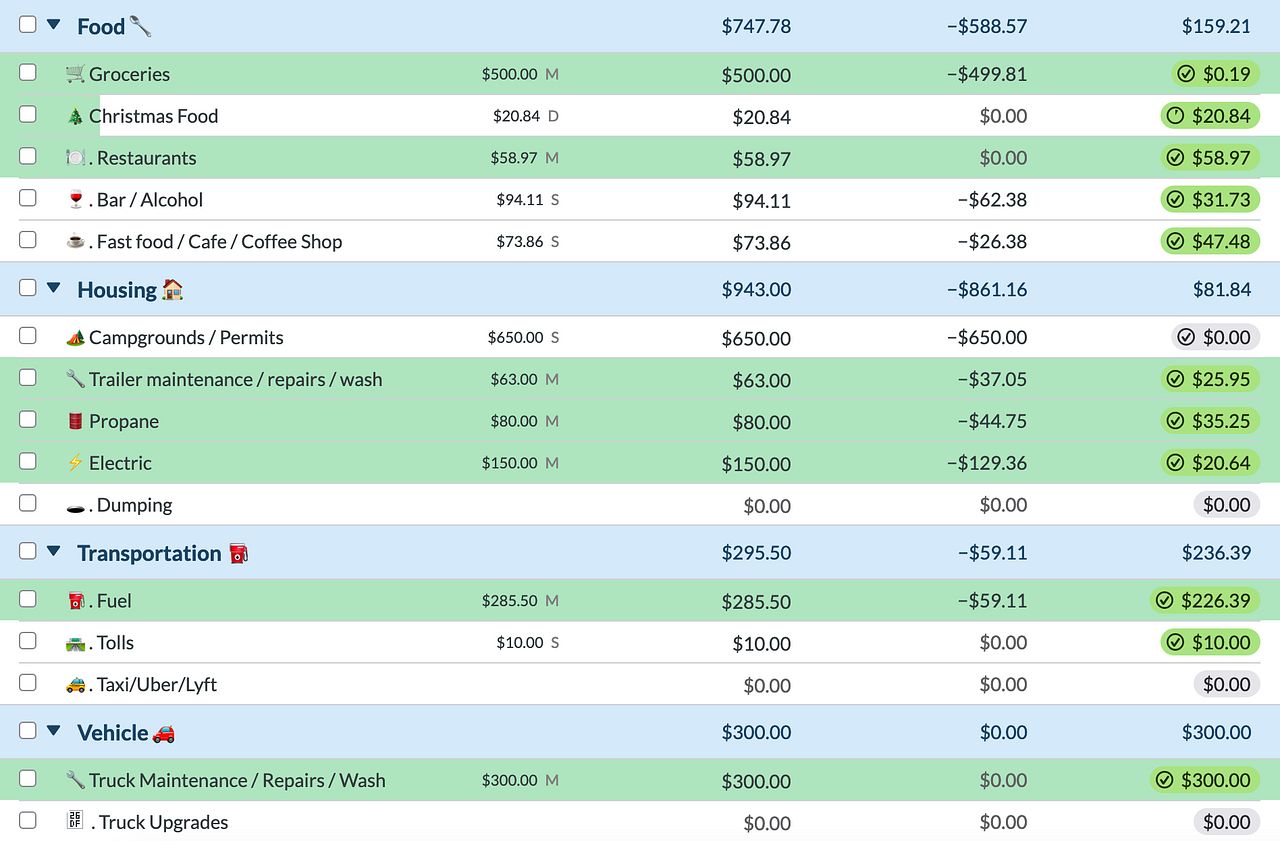Collapse the Food category group
The image size is (1280, 841).
pyautogui.click(x=54, y=25)
